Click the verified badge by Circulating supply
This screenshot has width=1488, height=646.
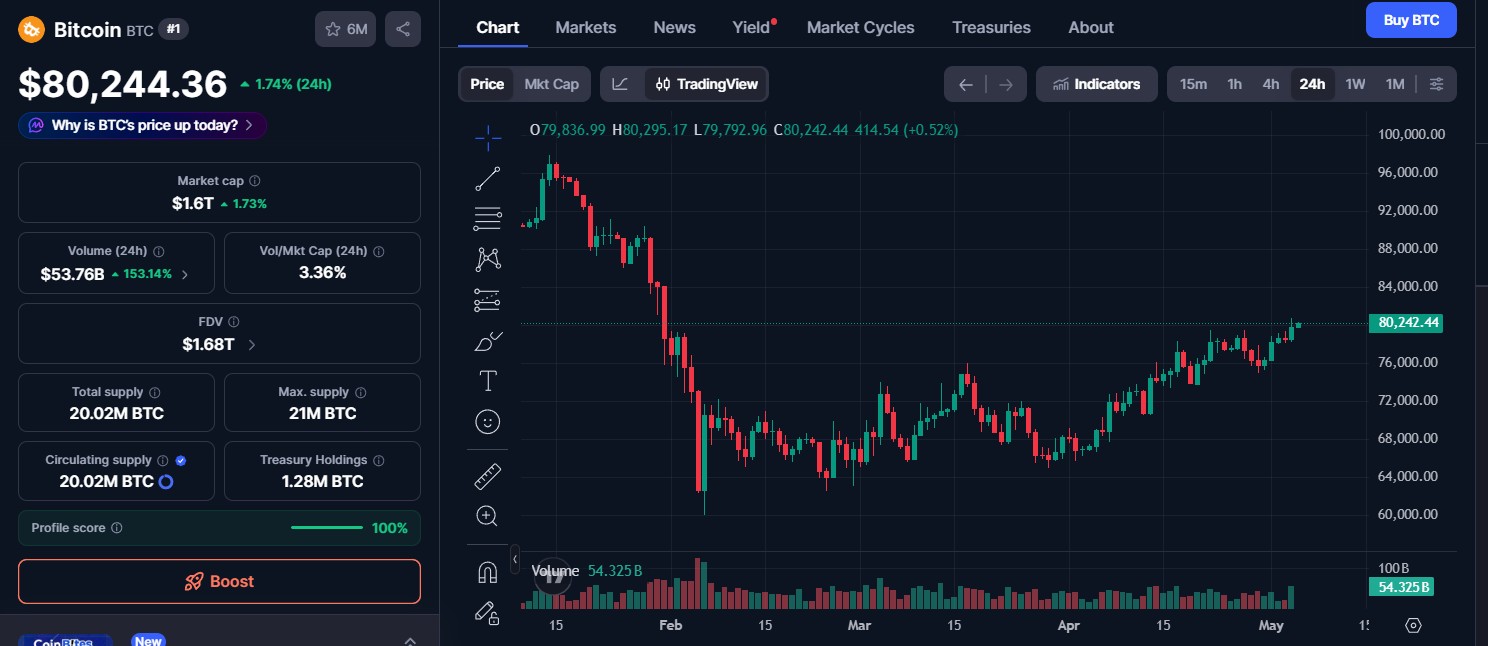(181, 460)
